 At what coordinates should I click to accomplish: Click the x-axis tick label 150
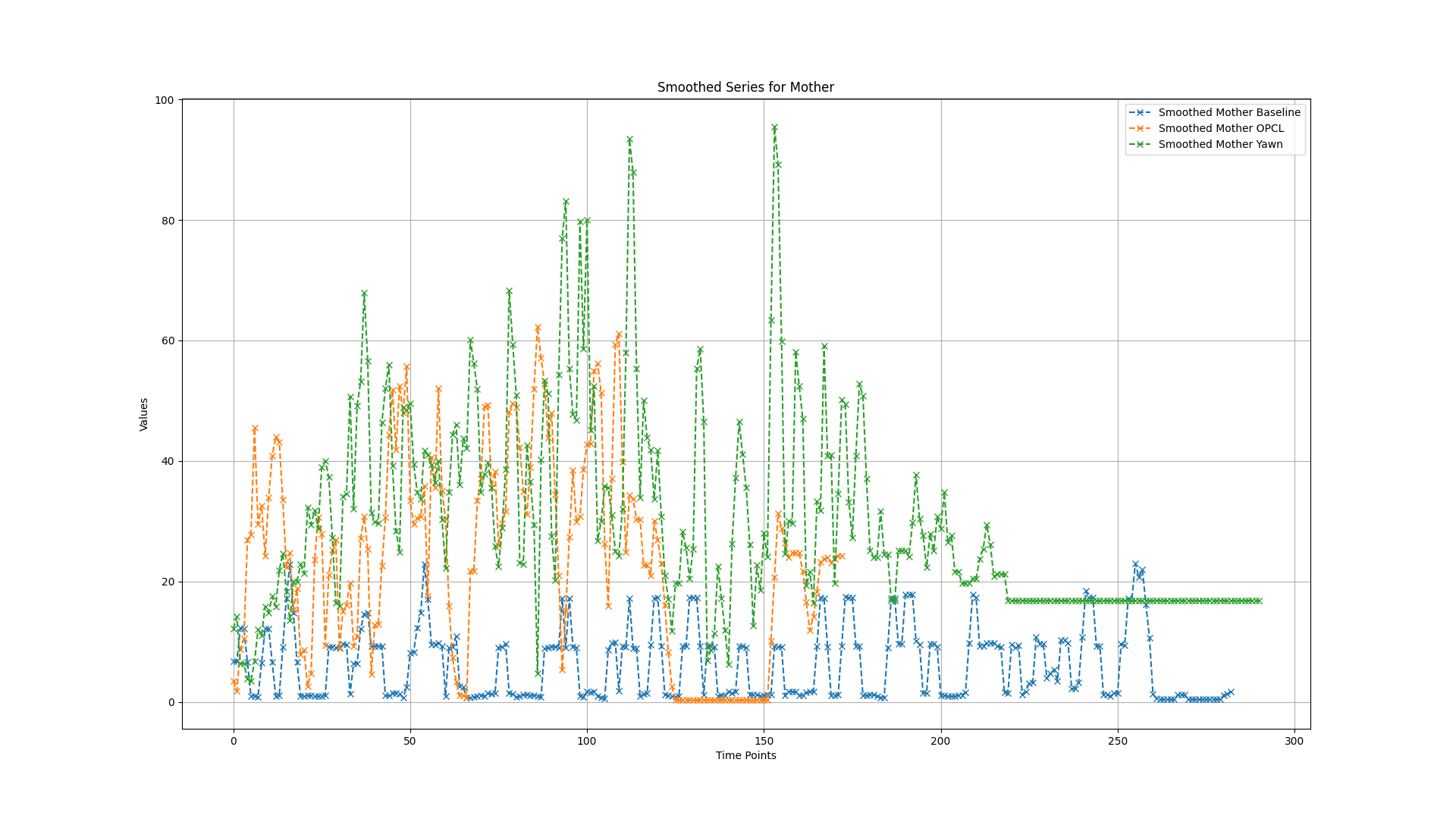click(764, 741)
